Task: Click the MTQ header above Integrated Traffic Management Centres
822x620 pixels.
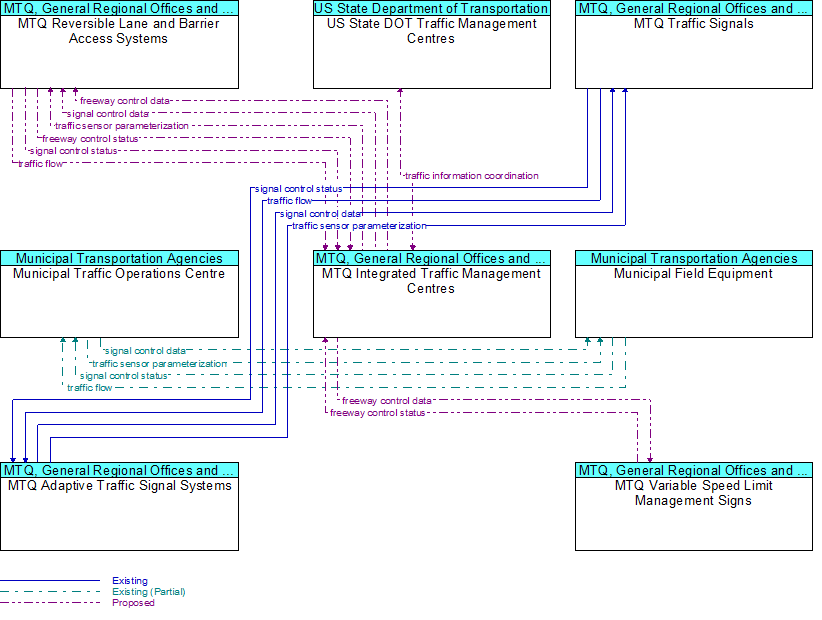Action: (x=432, y=258)
